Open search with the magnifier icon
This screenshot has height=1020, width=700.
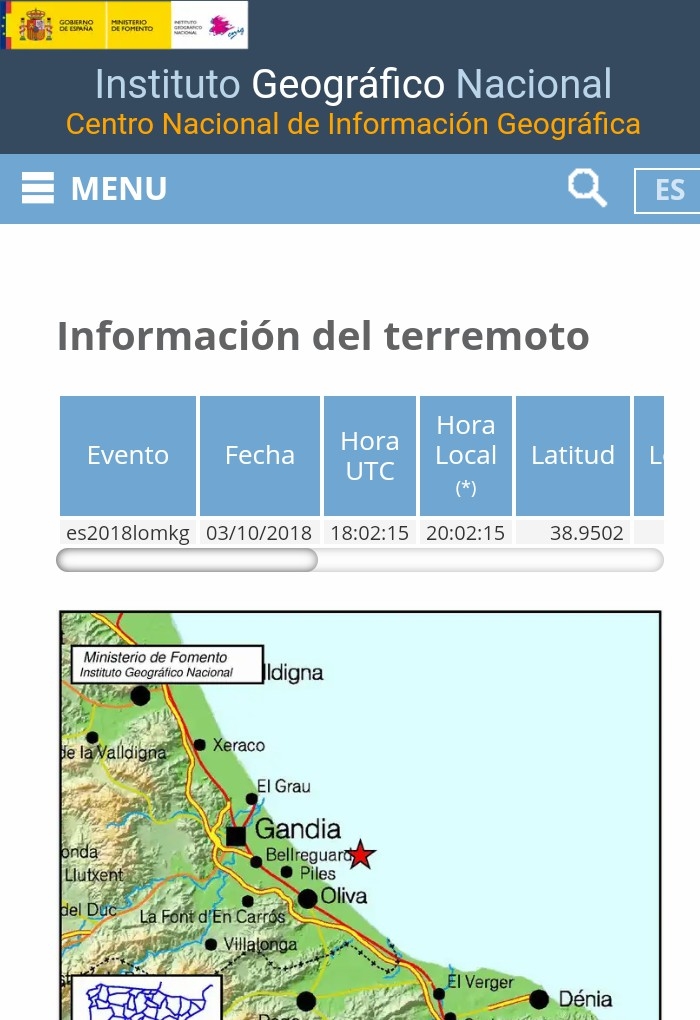pyautogui.click(x=587, y=187)
